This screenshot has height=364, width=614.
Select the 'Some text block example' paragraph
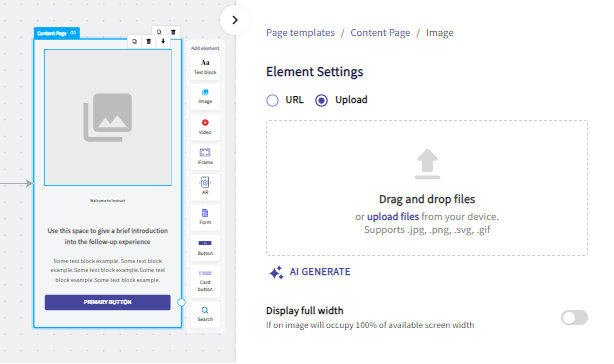[x=107, y=270]
